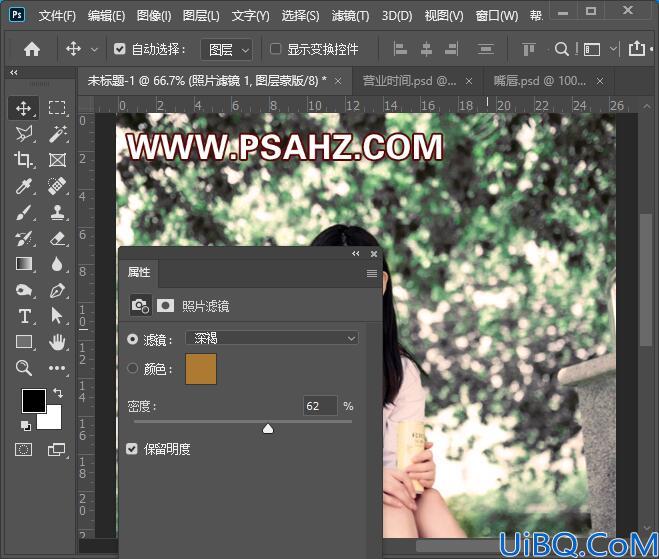The width and height of the screenshot is (659, 559).
Task: Collapse the toolbox with double arrows
Action: (x=14, y=72)
